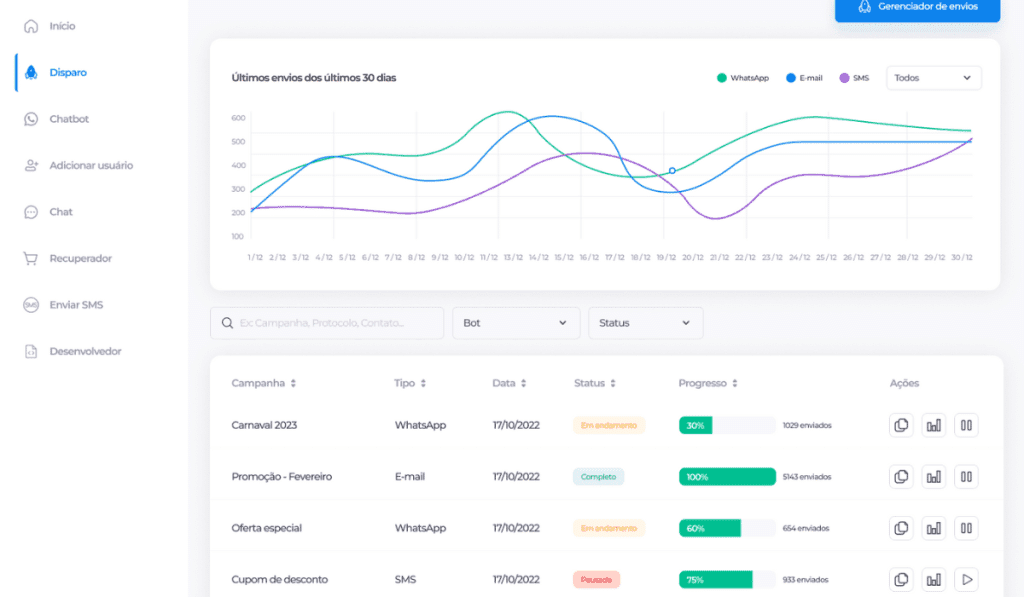Screen dimensions: 1024x597
Task: Open the Todos filter dropdown
Action: [933, 78]
